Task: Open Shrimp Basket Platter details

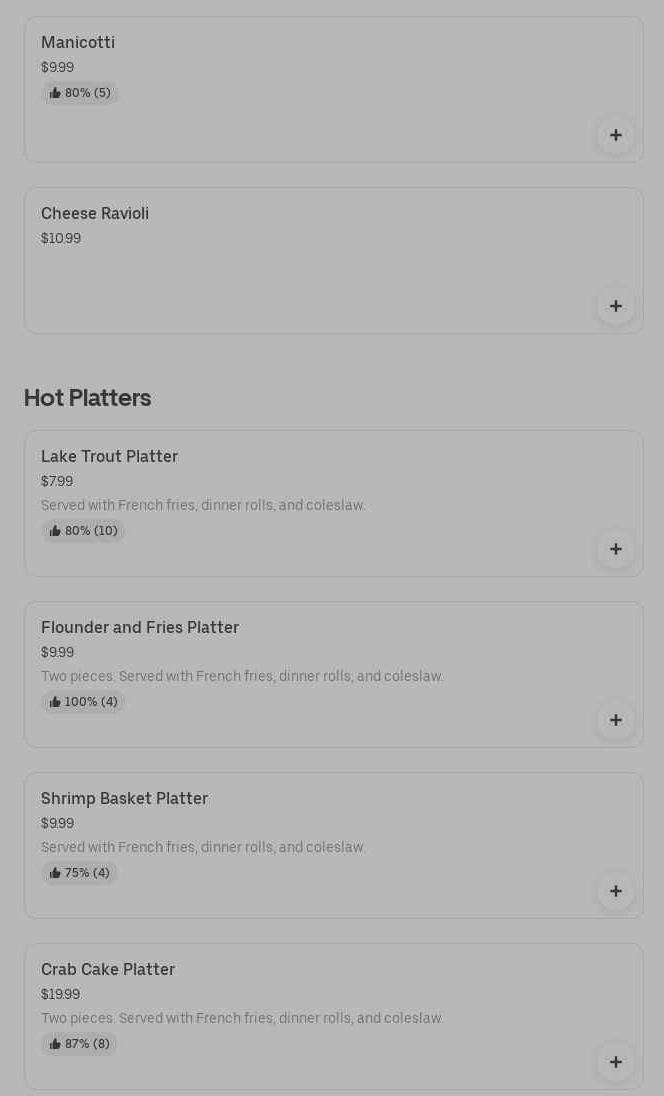Action: pos(124,799)
